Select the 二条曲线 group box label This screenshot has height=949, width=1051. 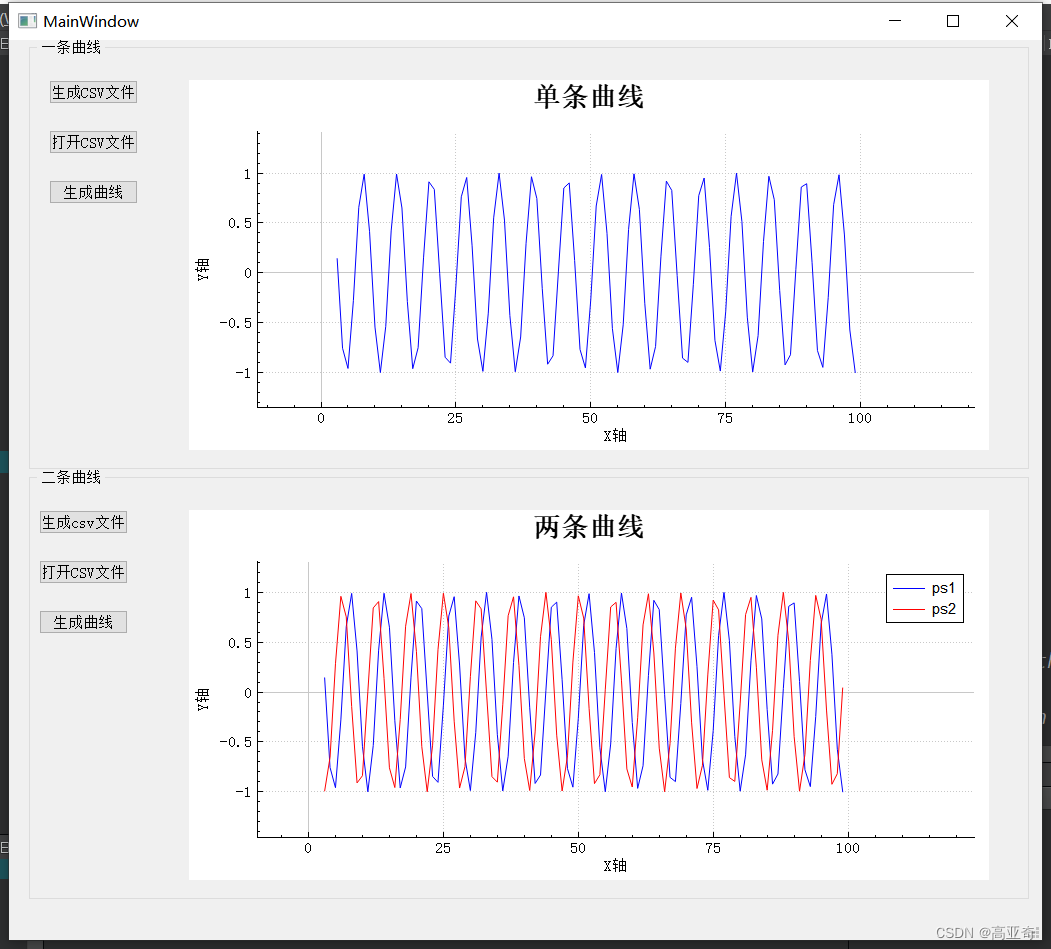click(70, 477)
